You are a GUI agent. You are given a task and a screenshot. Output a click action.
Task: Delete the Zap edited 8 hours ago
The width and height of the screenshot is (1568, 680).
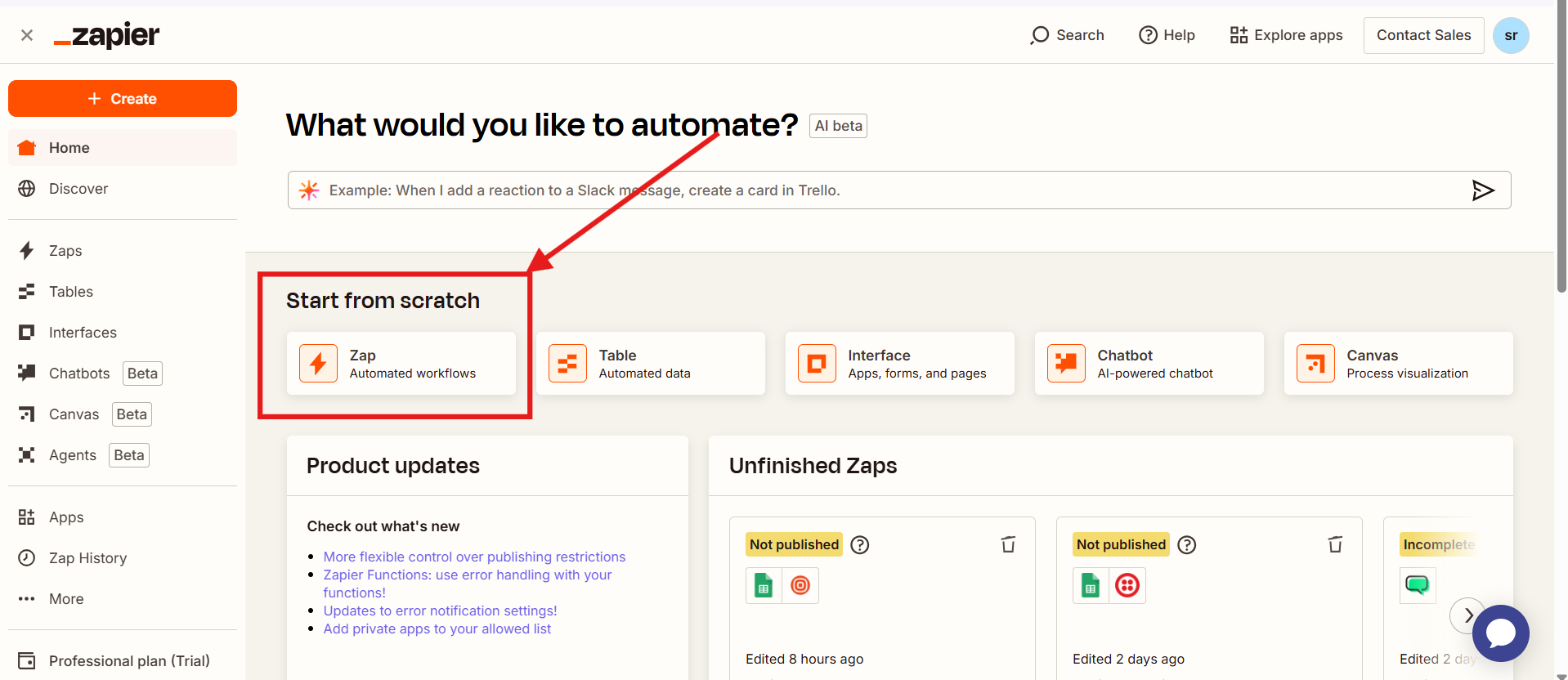[x=1008, y=544]
